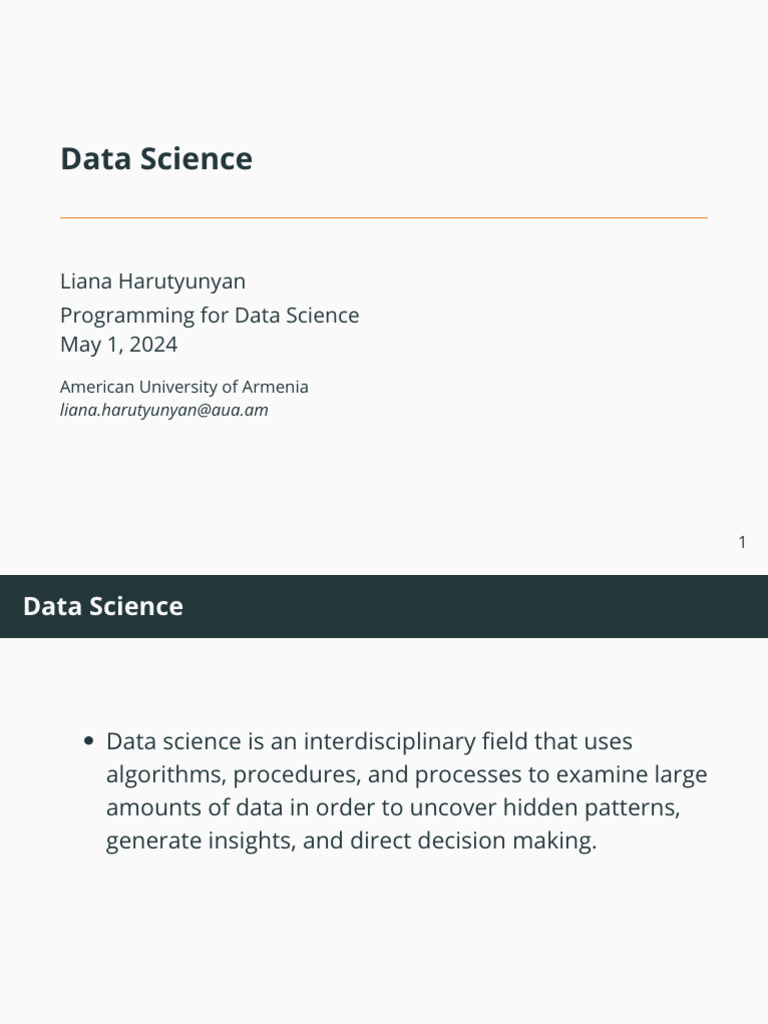This screenshot has width=768, height=1024.
Task: Click the slide page number 1
Action: point(742,543)
